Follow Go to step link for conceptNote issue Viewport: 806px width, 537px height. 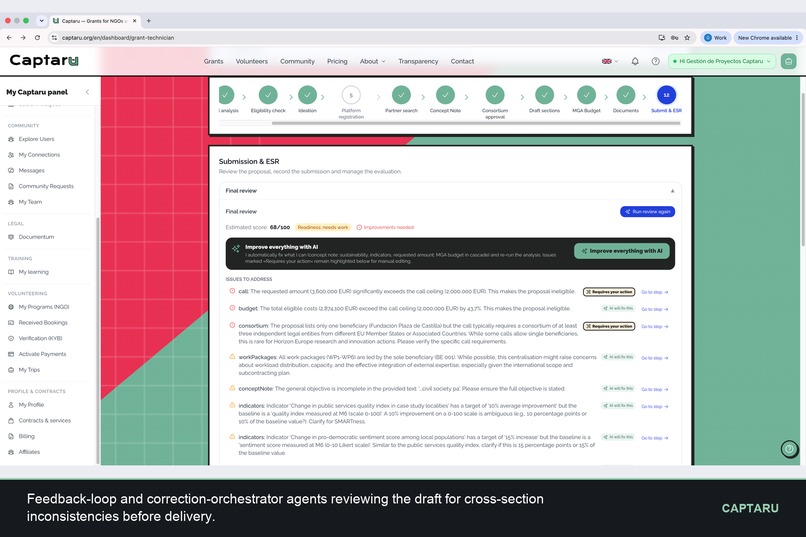[x=654, y=390]
